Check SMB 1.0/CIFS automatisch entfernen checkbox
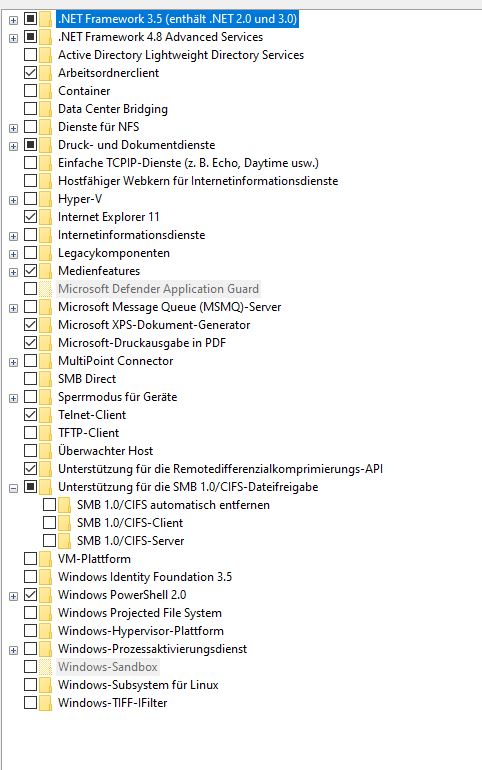 (49, 505)
